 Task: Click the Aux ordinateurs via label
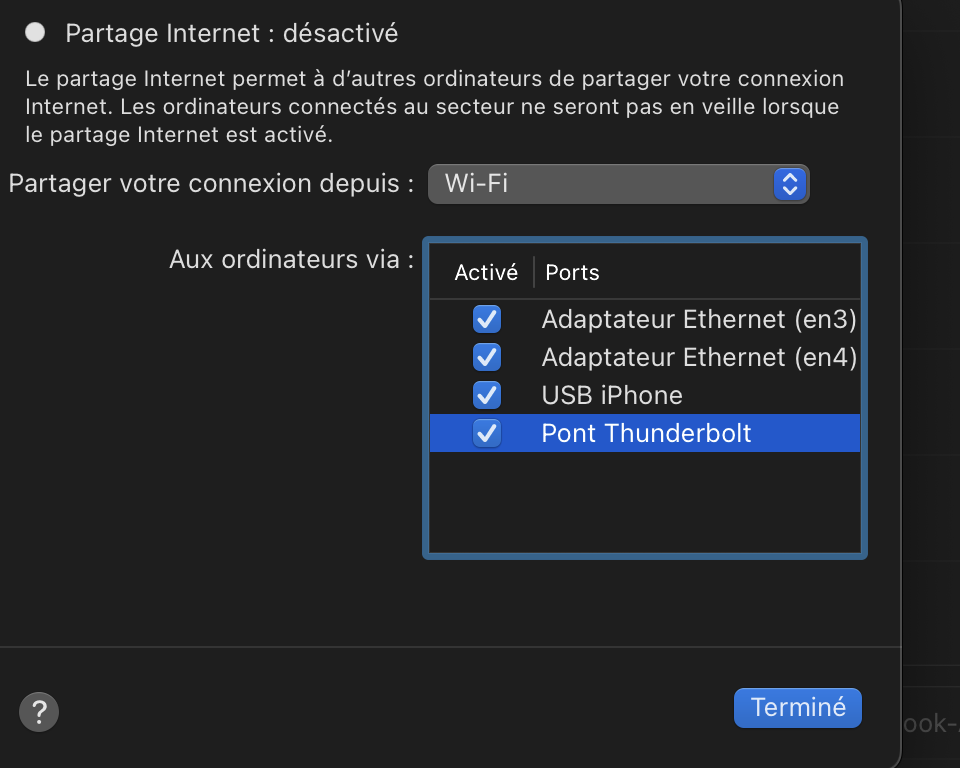(x=291, y=260)
